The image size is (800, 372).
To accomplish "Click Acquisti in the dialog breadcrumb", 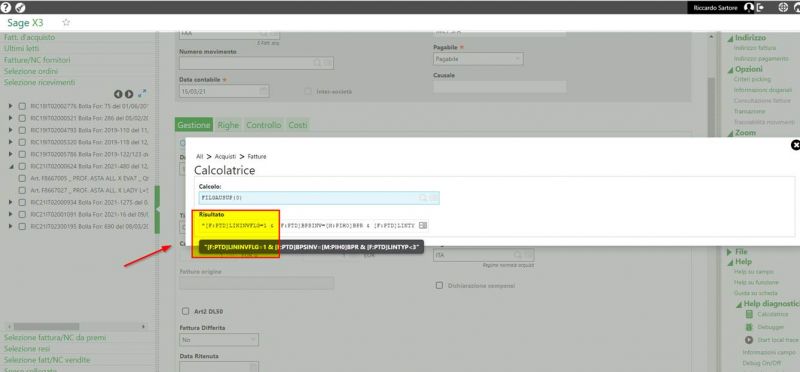I will pyautogui.click(x=225, y=157).
